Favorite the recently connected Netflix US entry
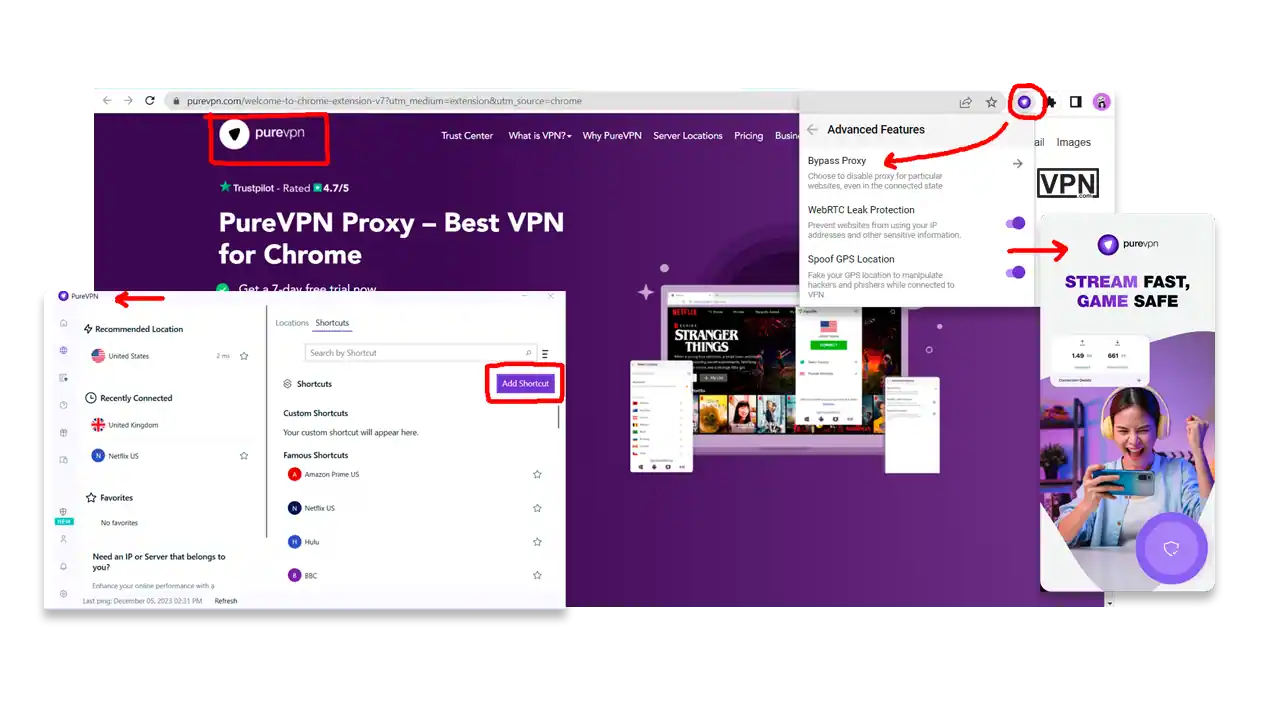This screenshot has height=720, width=1280. pos(244,455)
